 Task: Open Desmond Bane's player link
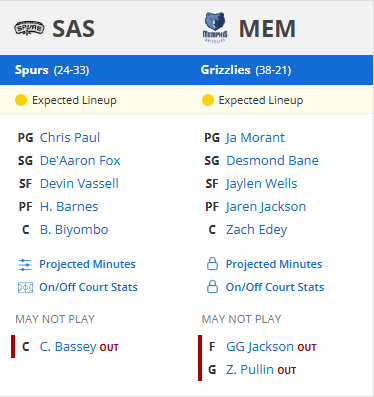(x=272, y=160)
